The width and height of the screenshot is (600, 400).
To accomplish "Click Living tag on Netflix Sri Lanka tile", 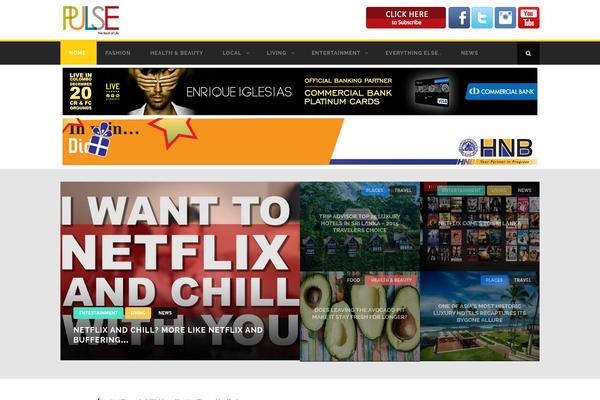I will click(499, 190).
